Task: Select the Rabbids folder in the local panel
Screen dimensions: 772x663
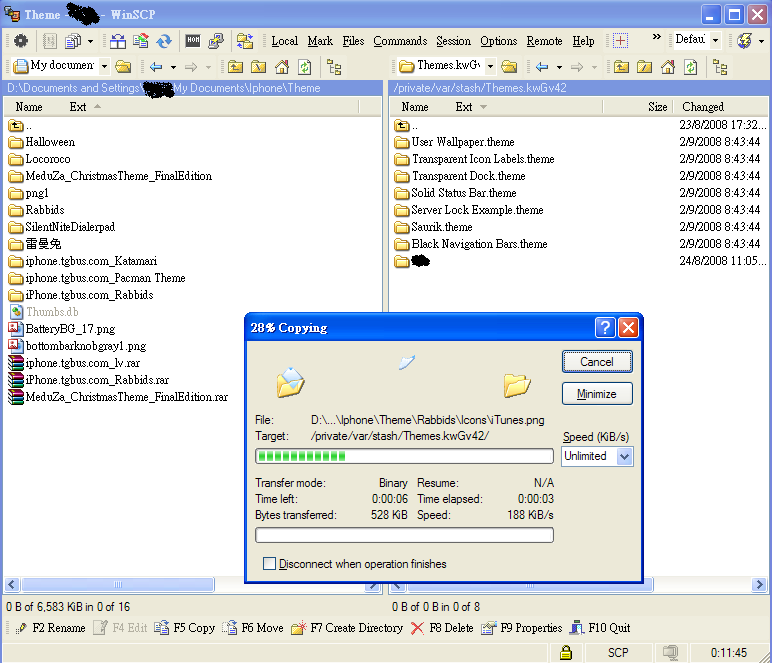Action: pyautogui.click(x=44, y=210)
